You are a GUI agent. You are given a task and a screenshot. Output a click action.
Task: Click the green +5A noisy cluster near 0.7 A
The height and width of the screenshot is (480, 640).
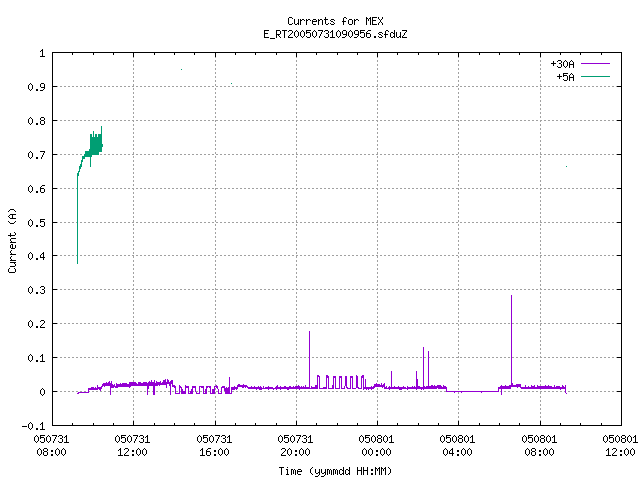(94, 146)
